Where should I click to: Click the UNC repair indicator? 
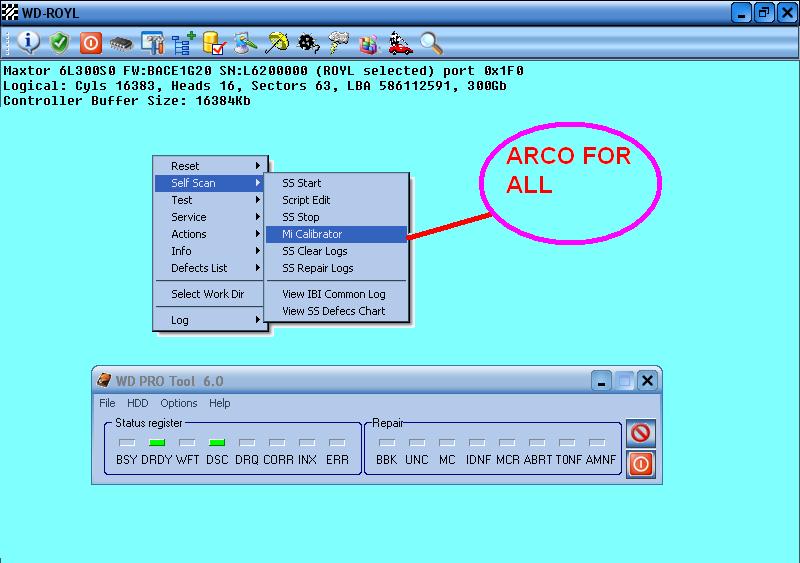417,442
